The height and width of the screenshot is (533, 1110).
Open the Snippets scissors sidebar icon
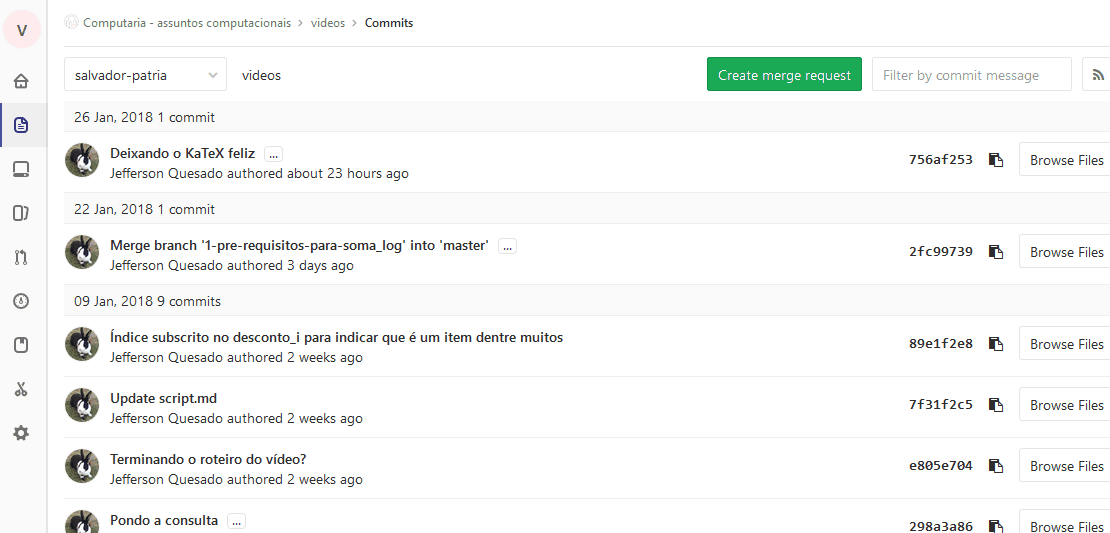click(21, 389)
